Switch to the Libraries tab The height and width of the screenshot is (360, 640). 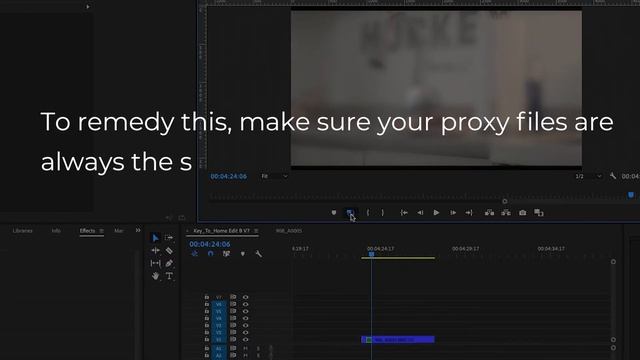tap(22, 231)
